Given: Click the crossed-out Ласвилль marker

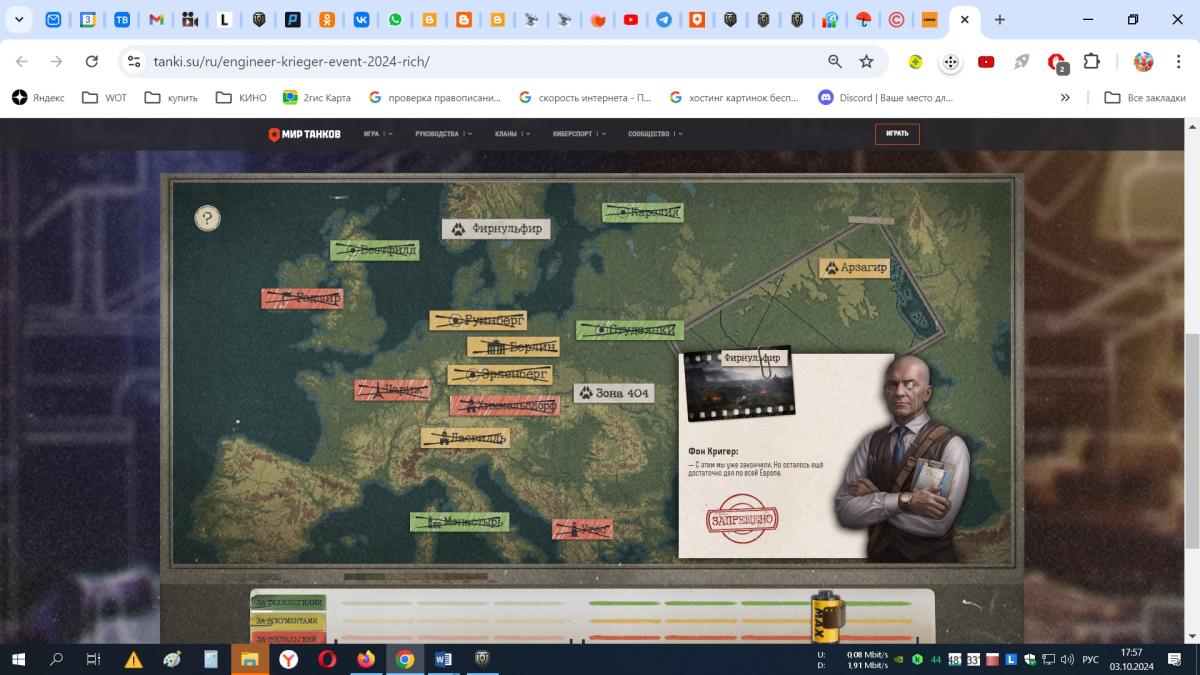Looking at the screenshot, I should click(464, 438).
